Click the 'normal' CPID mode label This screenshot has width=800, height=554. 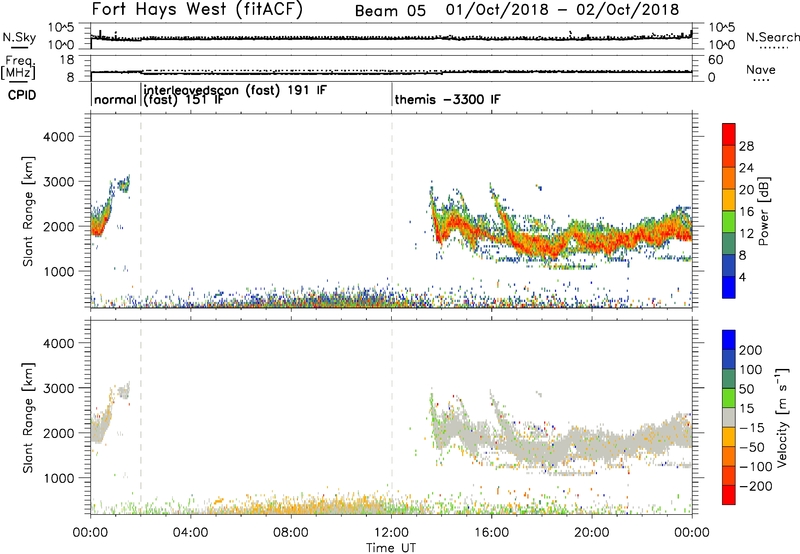pyautogui.click(x=115, y=99)
